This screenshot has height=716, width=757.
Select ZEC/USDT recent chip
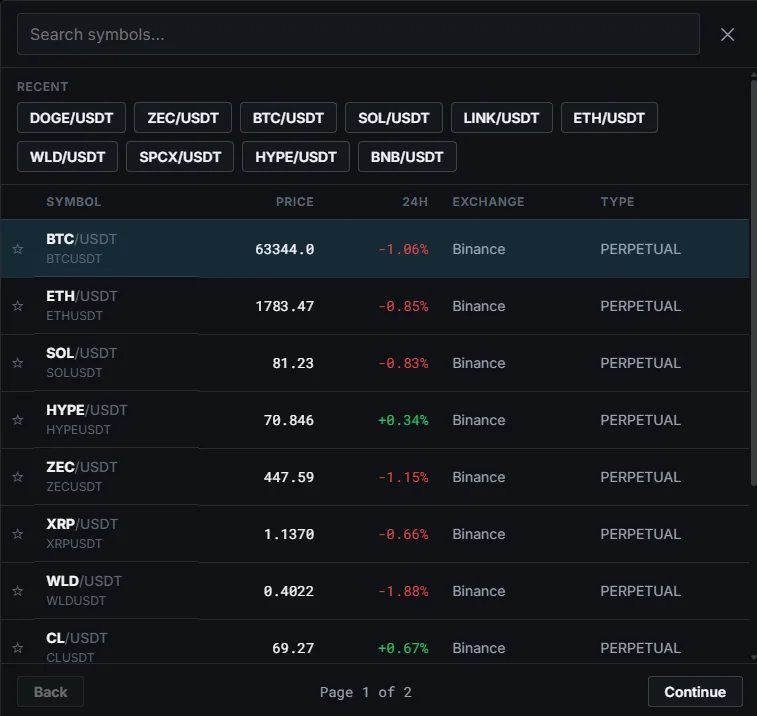coord(183,117)
